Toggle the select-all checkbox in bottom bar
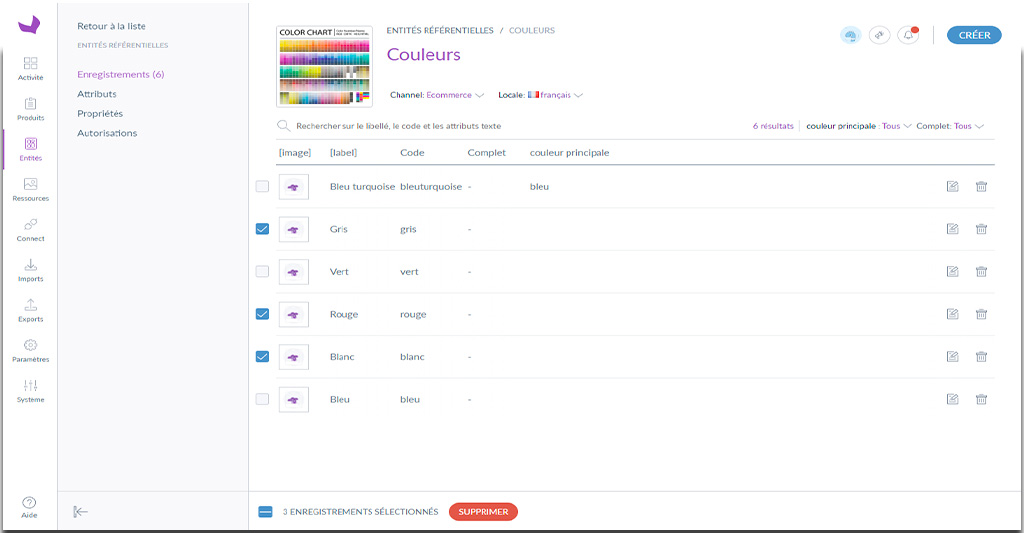 tap(265, 511)
